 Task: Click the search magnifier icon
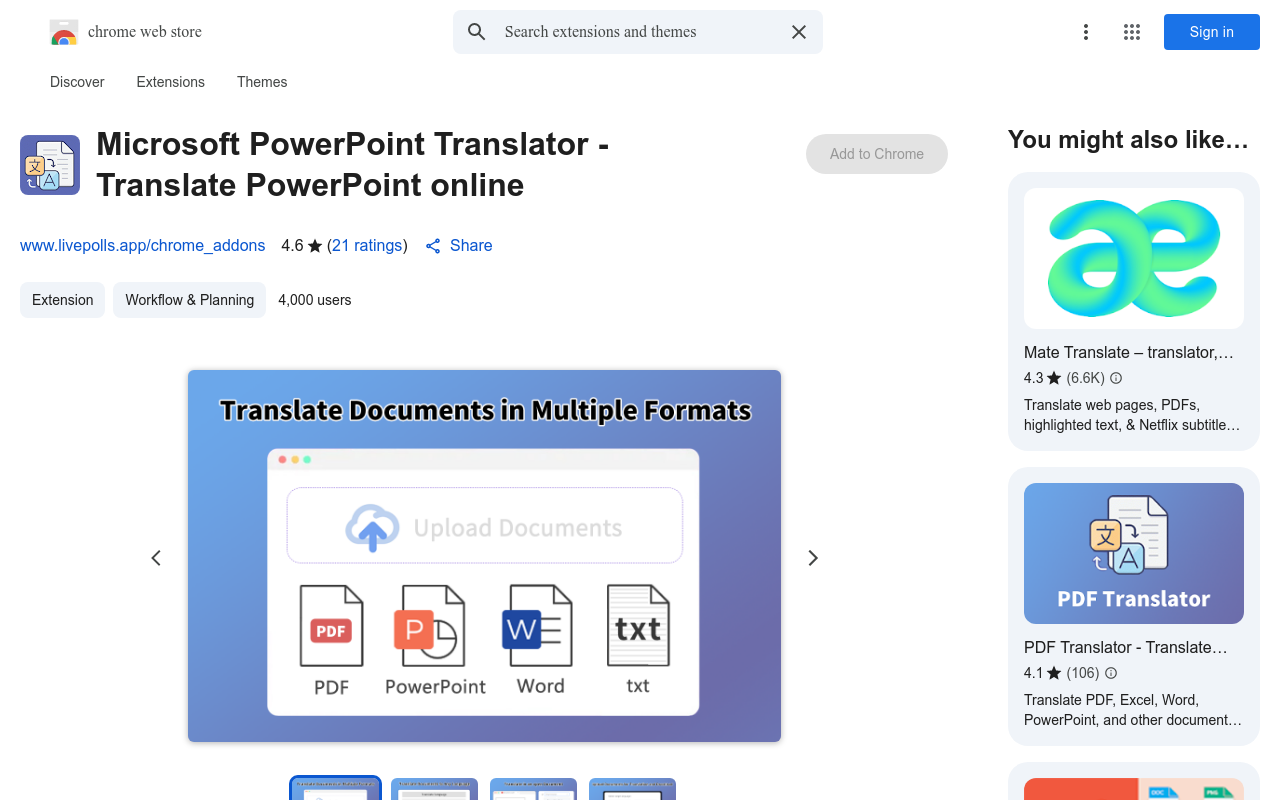click(477, 32)
